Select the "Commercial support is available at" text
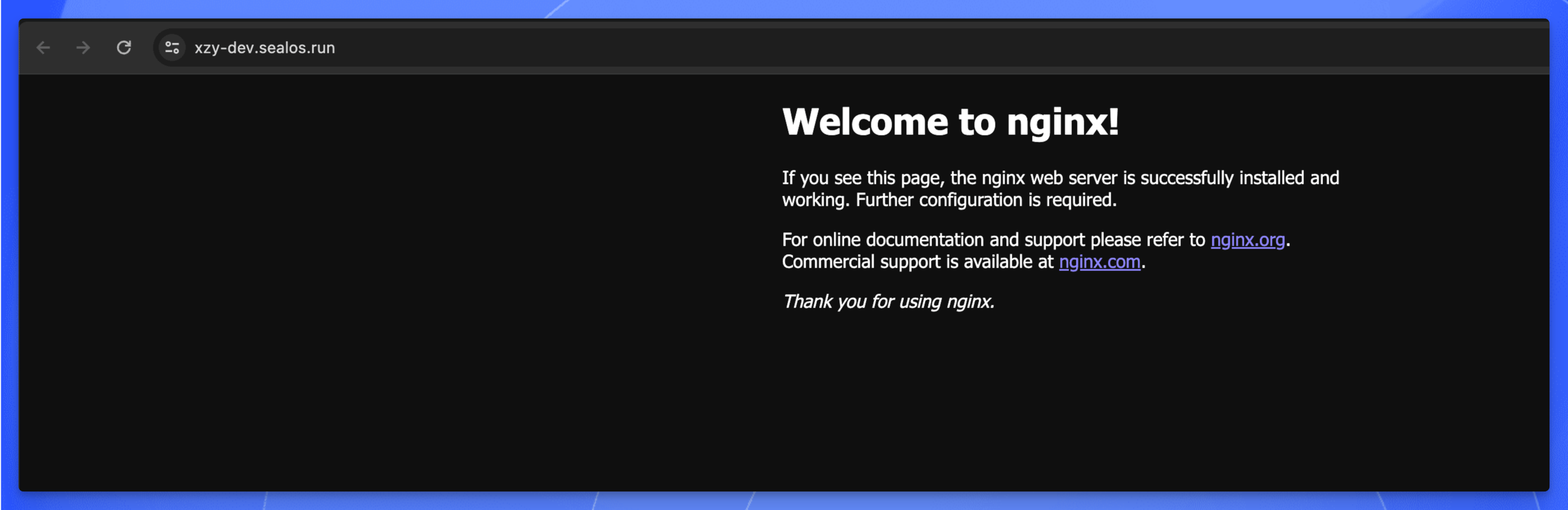 point(917,262)
